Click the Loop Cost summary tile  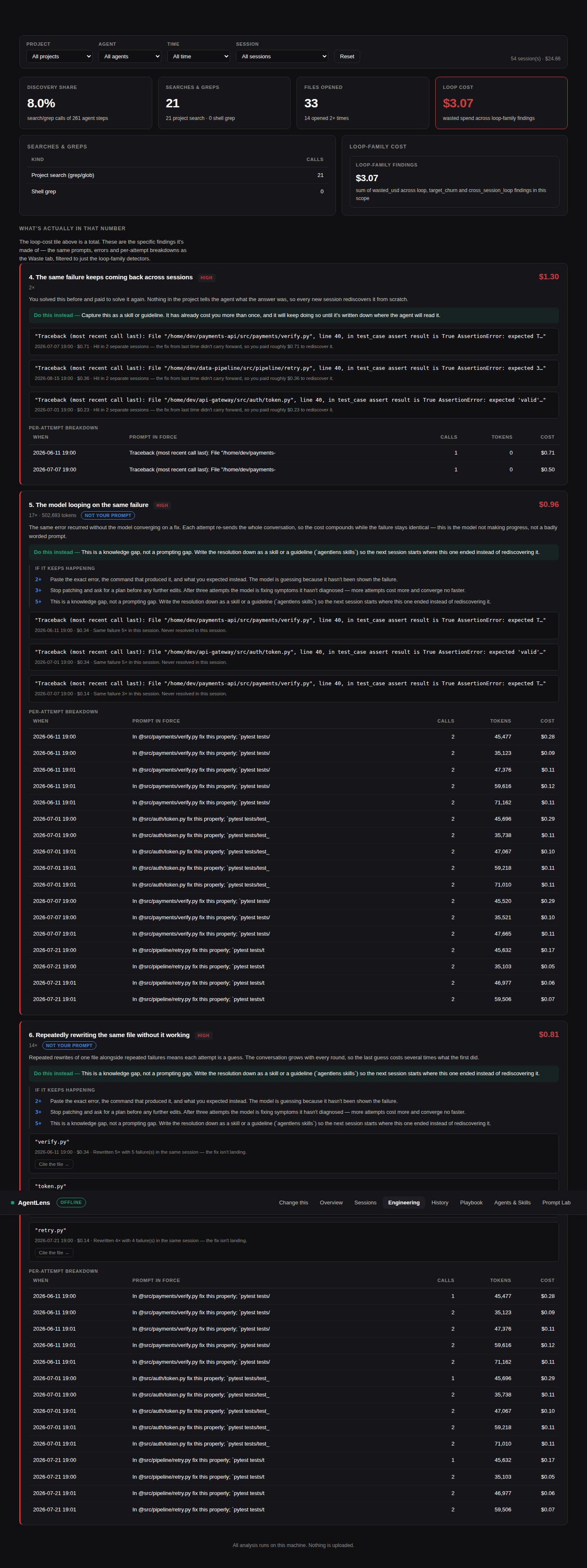coord(501,103)
